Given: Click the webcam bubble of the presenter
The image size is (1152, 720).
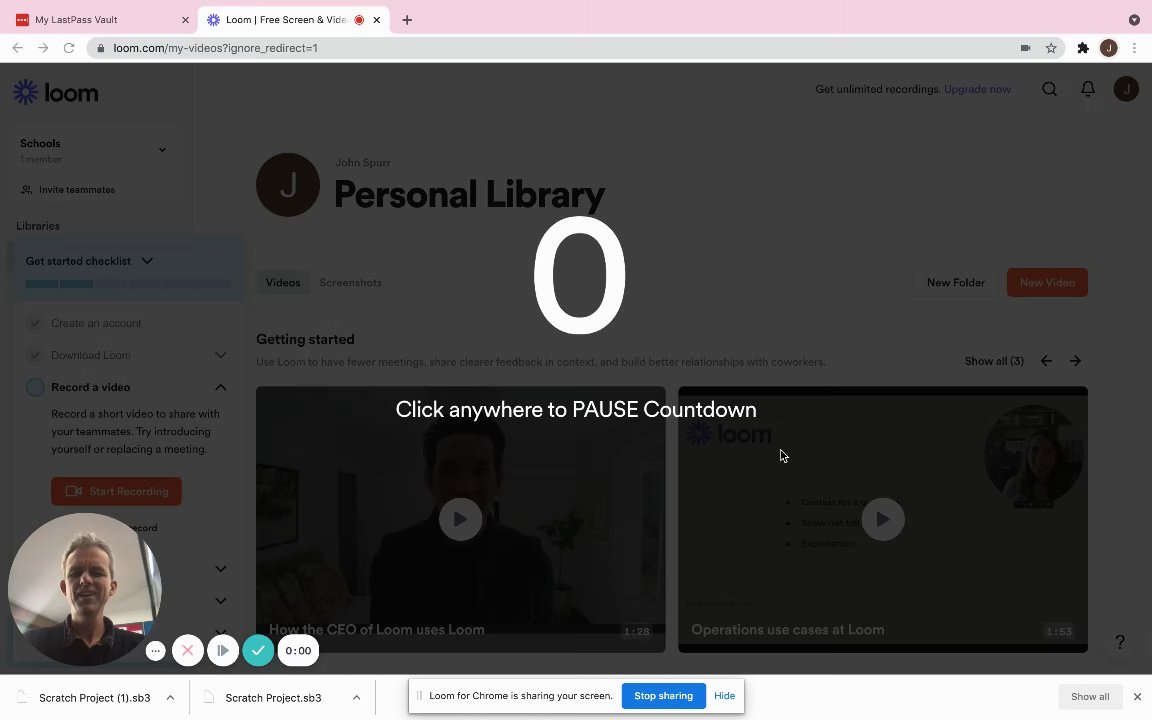Looking at the screenshot, I should click(x=83, y=589).
